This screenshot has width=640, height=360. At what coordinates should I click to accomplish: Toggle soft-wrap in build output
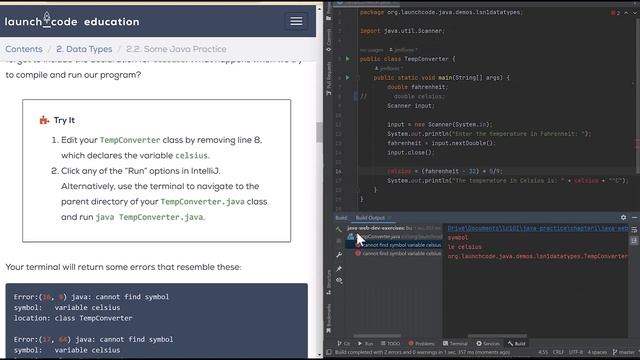coord(634,230)
